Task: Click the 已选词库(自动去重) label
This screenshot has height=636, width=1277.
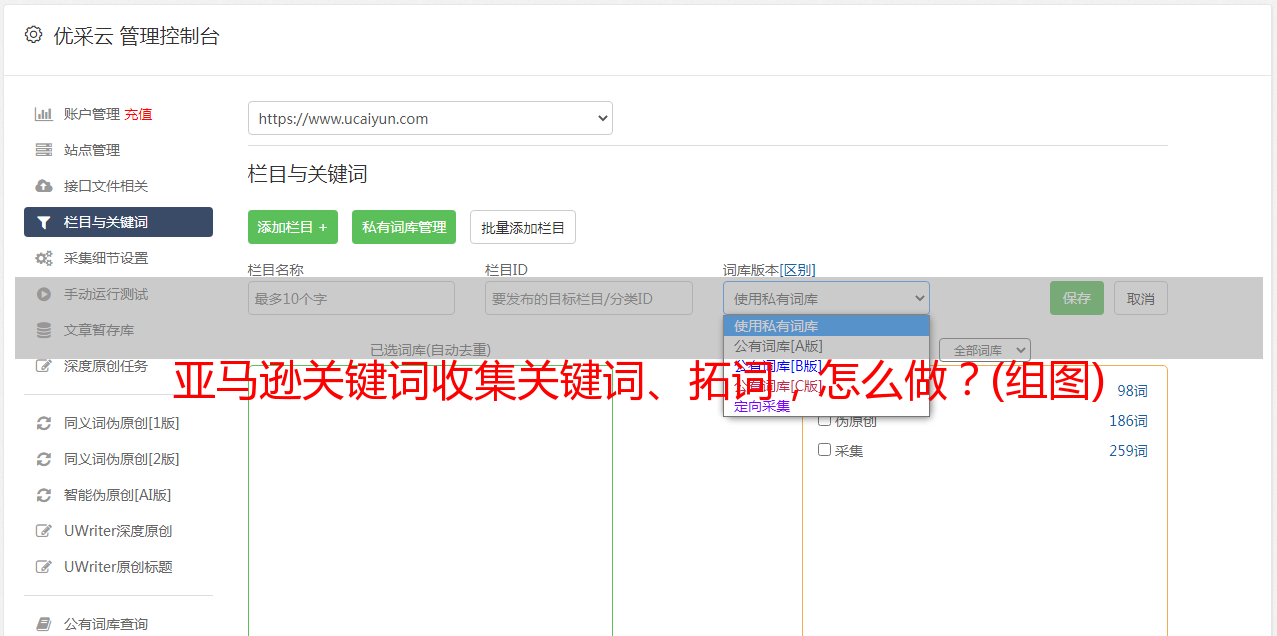Action: 430,350
